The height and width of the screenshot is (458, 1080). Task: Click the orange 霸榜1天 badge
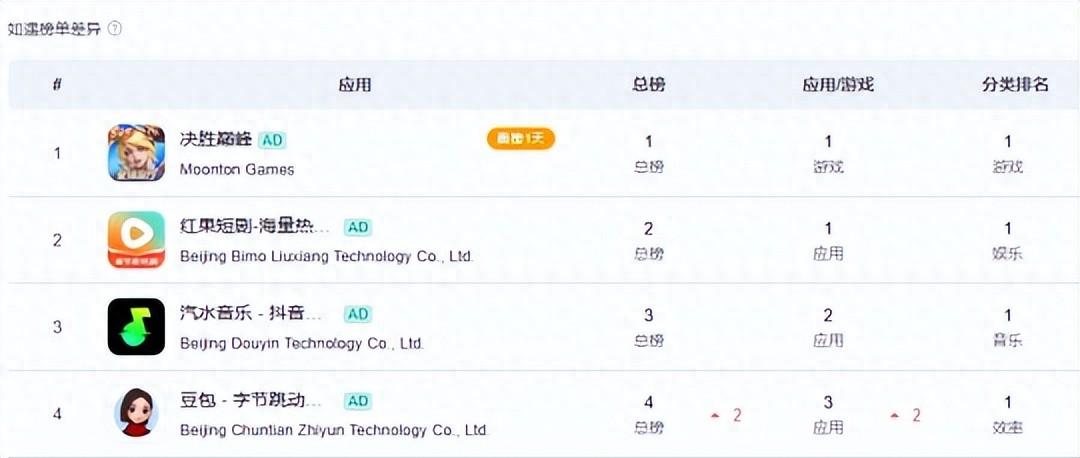point(520,138)
